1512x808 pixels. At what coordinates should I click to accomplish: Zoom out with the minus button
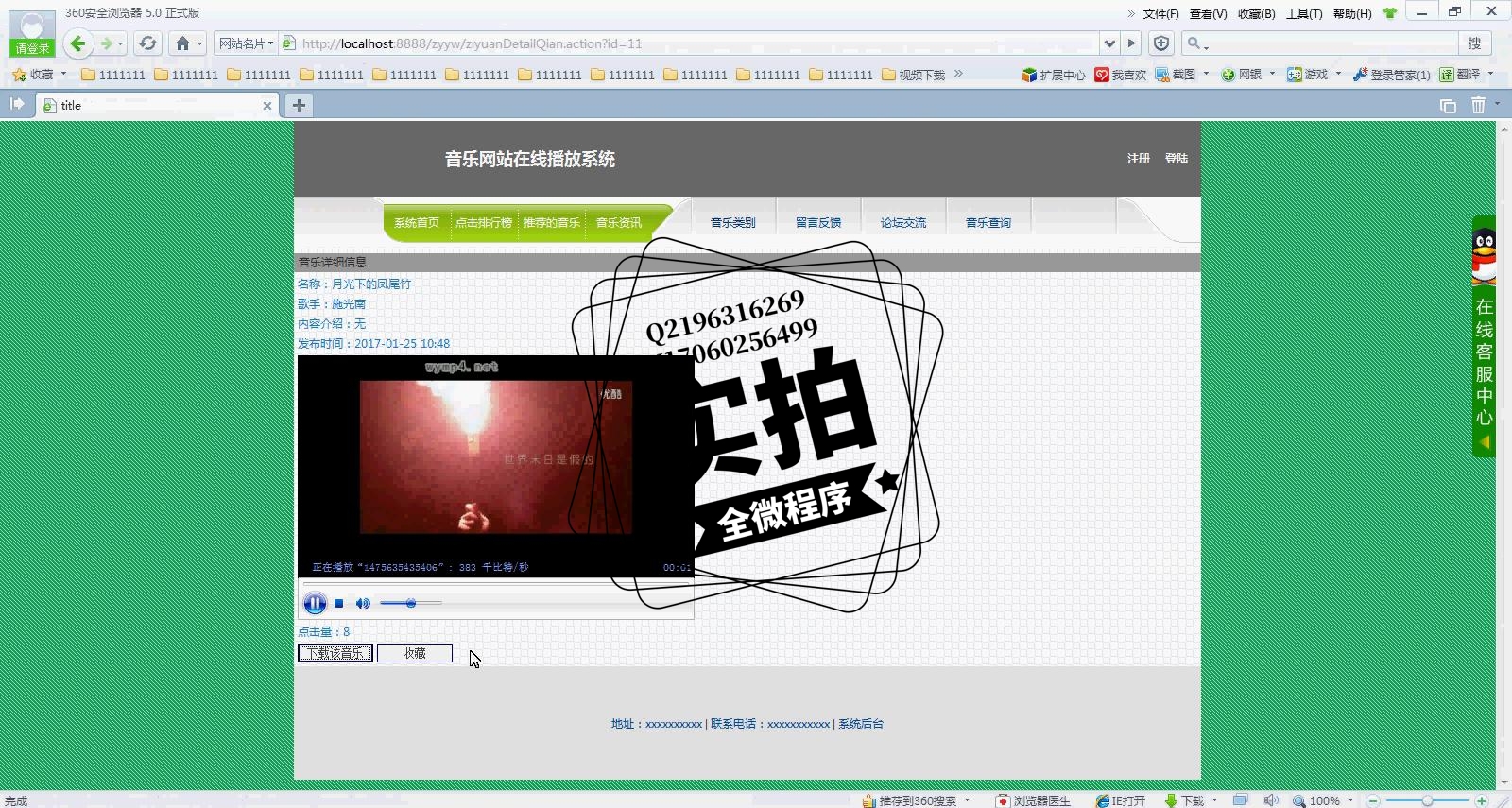1374,800
